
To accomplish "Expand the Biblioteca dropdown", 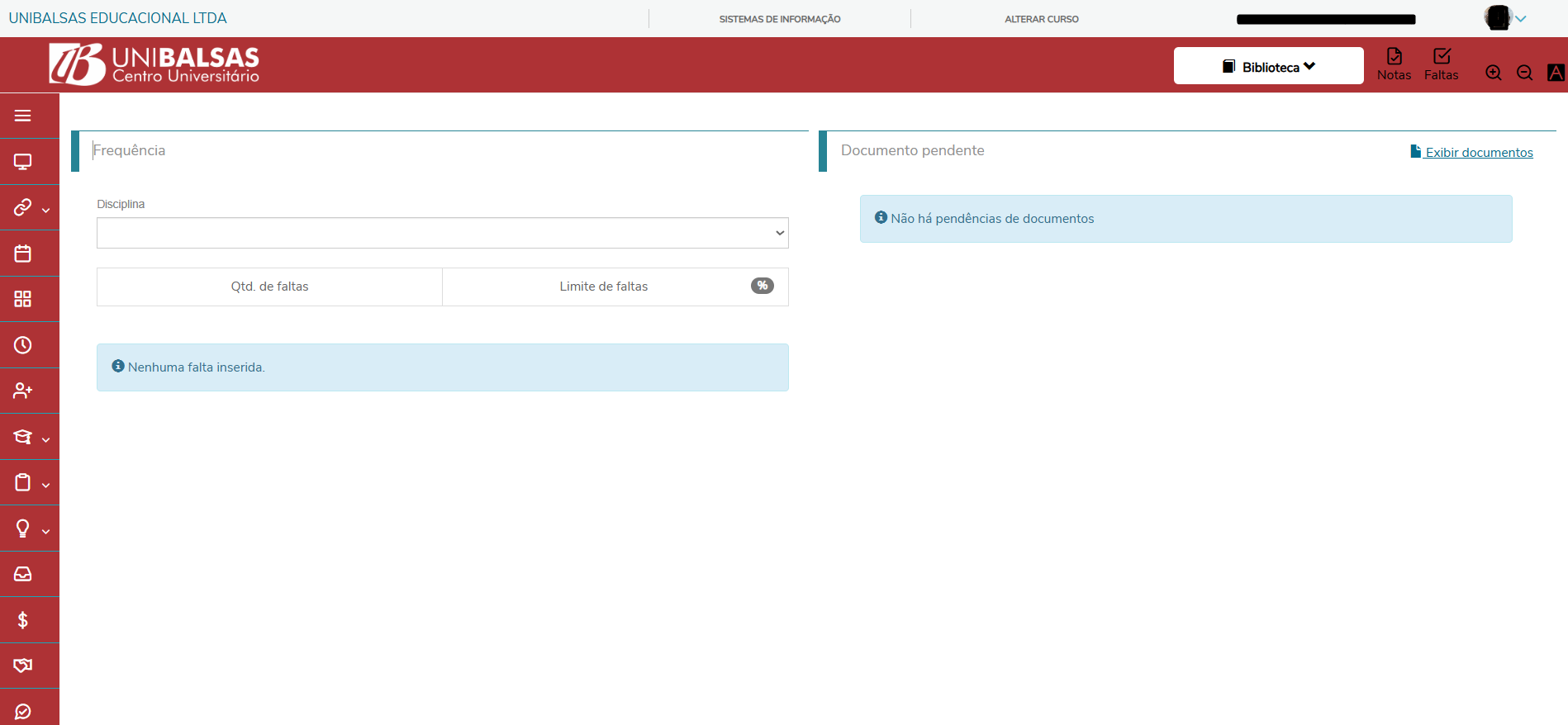I will [1268, 66].
